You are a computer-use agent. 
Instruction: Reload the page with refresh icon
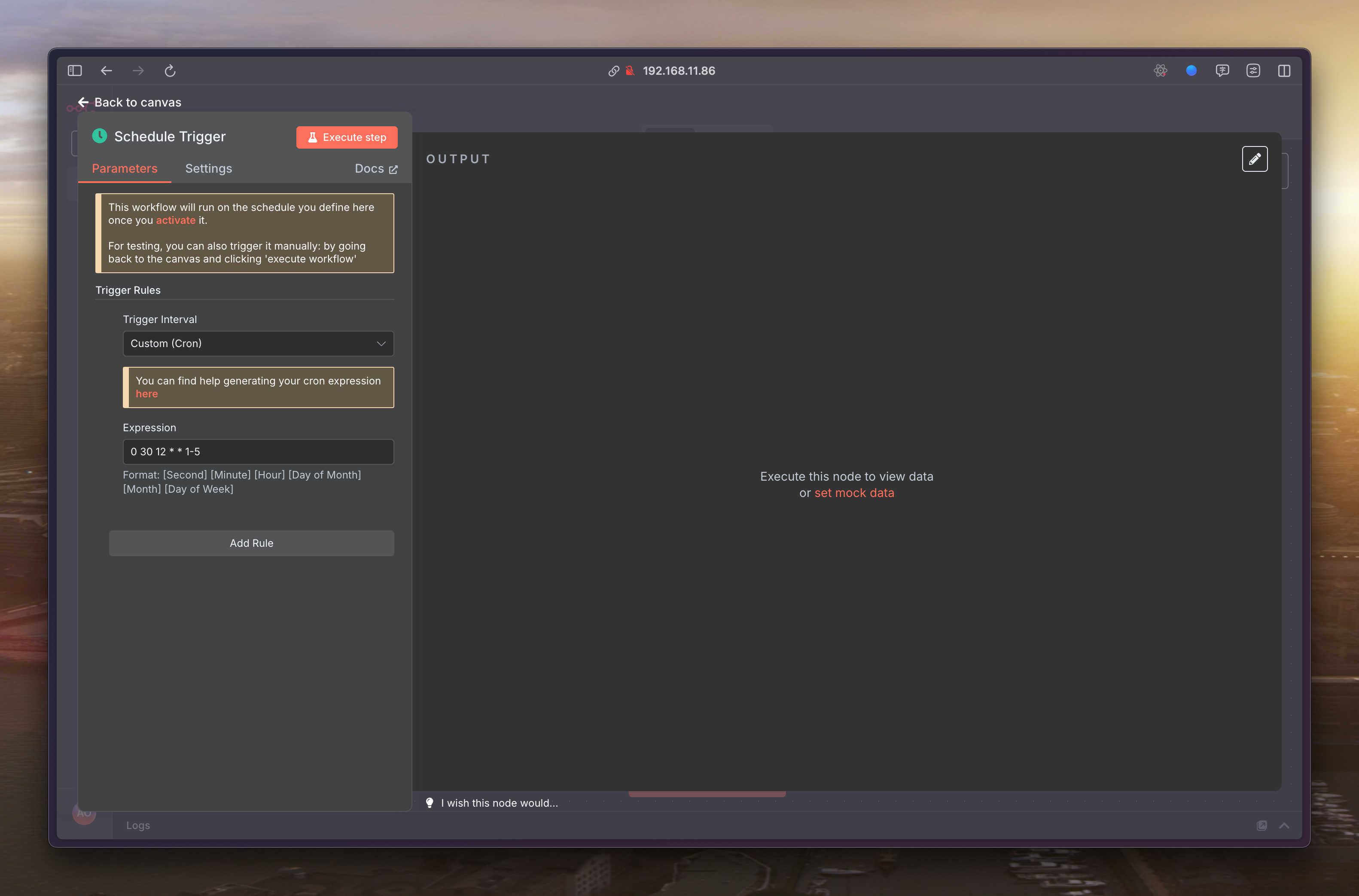(x=170, y=71)
